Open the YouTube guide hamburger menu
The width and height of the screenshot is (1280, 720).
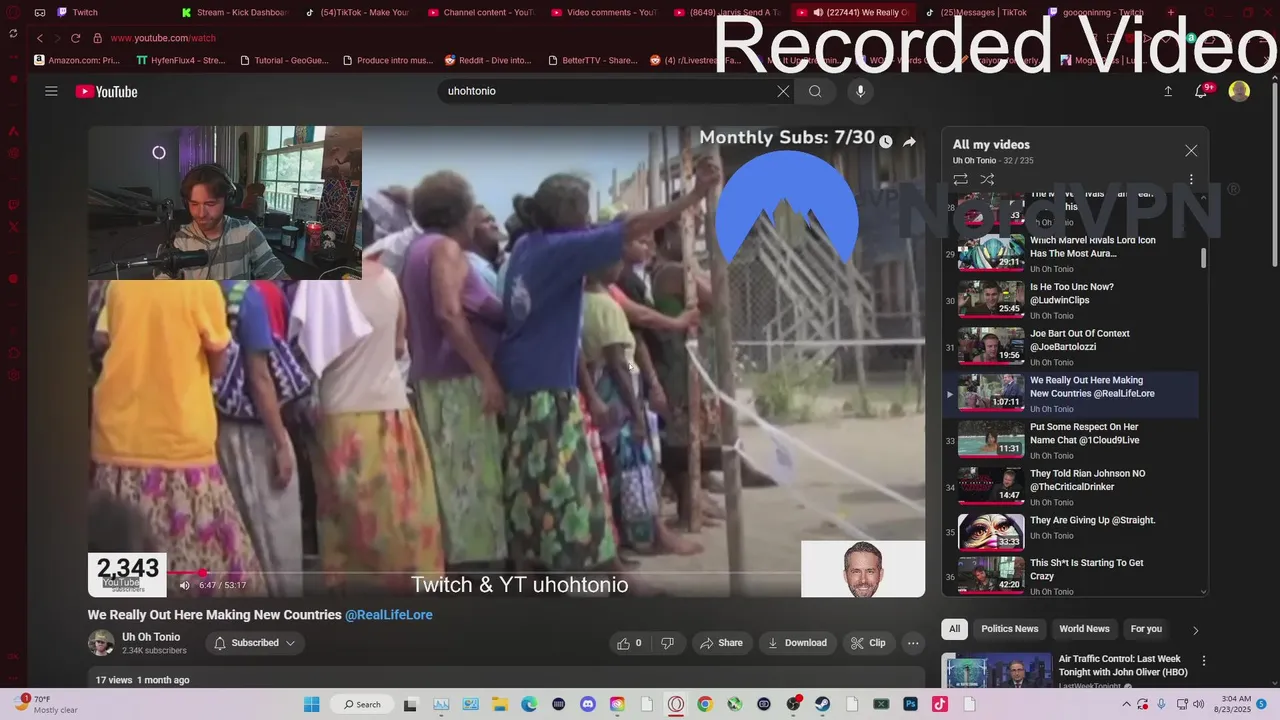point(51,91)
